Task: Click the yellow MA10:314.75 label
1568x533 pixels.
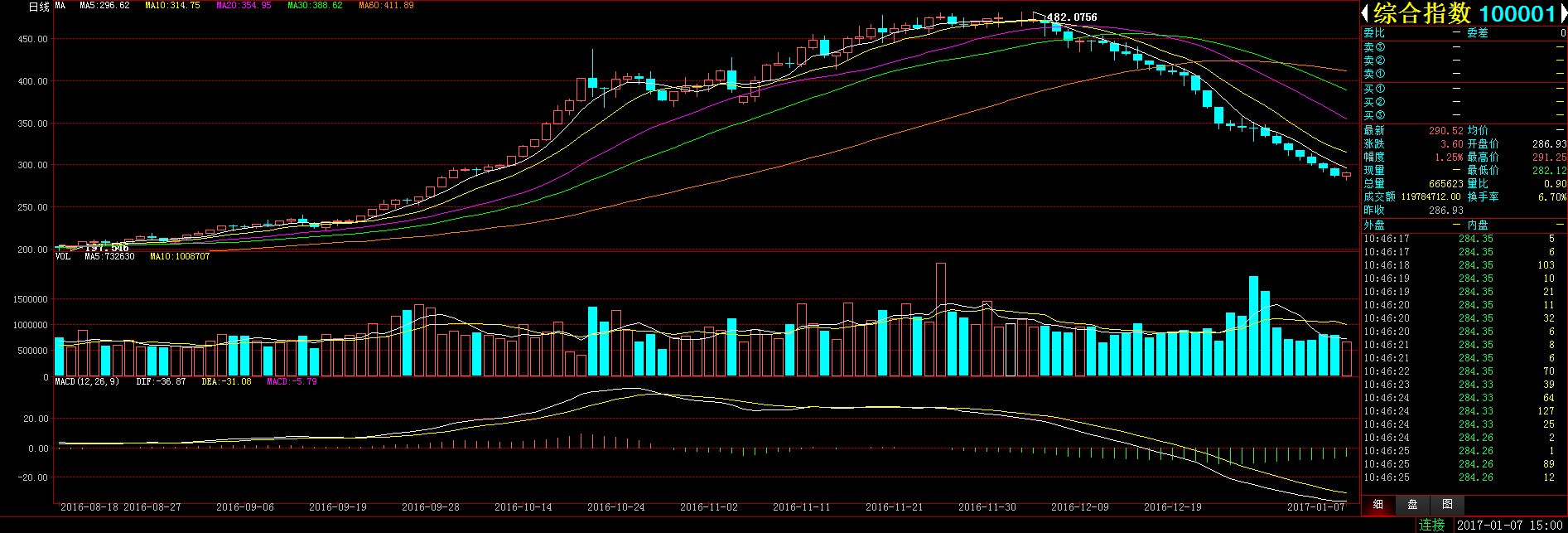Action: [172, 6]
